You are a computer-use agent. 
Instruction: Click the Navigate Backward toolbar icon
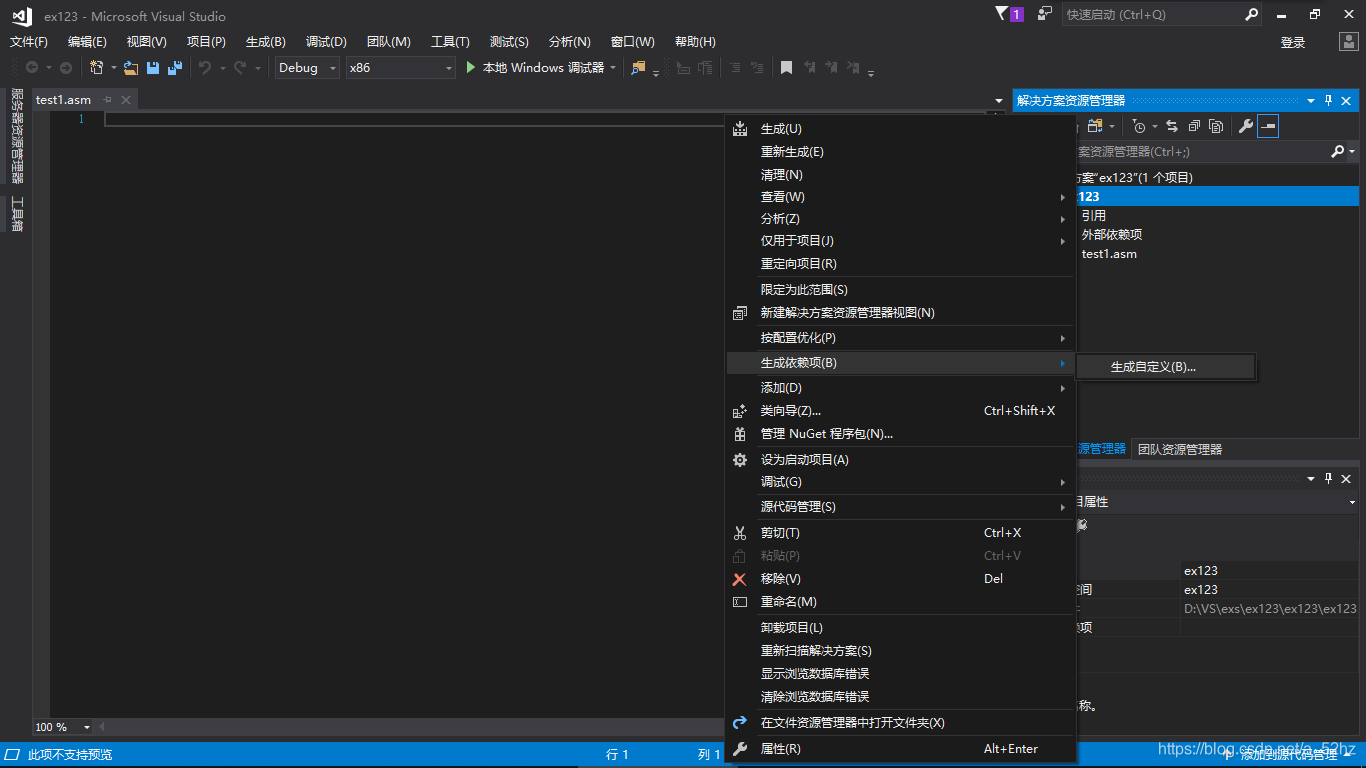32,68
